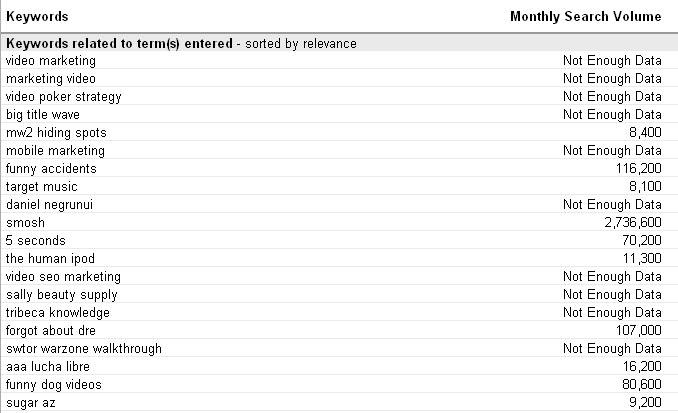
Task: Choose the 'mw2 hiding spots' keyword
Action: (55, 132)
